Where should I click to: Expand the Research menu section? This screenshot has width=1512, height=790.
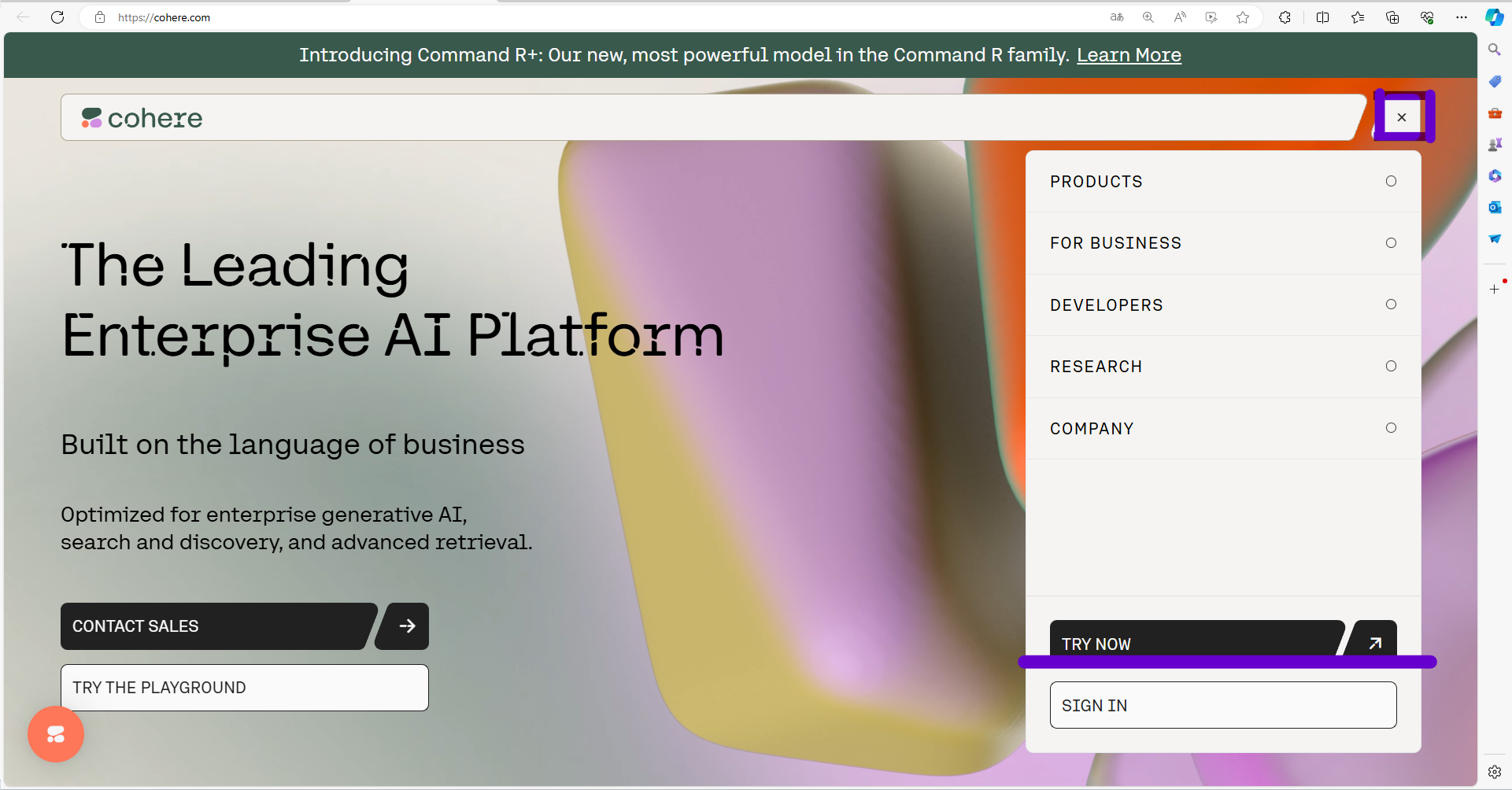[x=1096, y=367]
